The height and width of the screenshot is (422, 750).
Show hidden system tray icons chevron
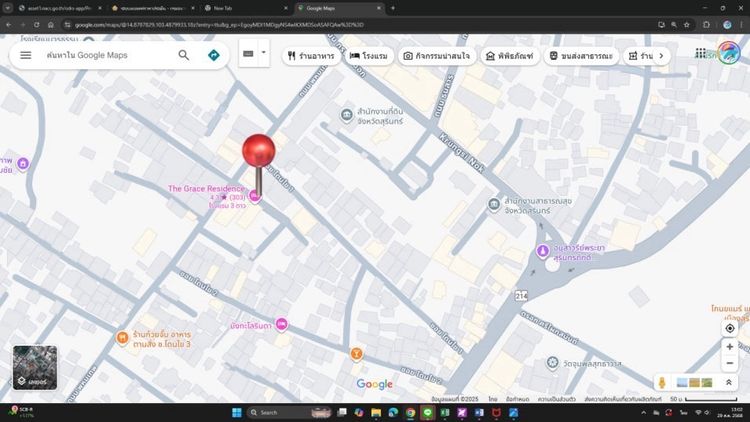[x=643, y=412]
